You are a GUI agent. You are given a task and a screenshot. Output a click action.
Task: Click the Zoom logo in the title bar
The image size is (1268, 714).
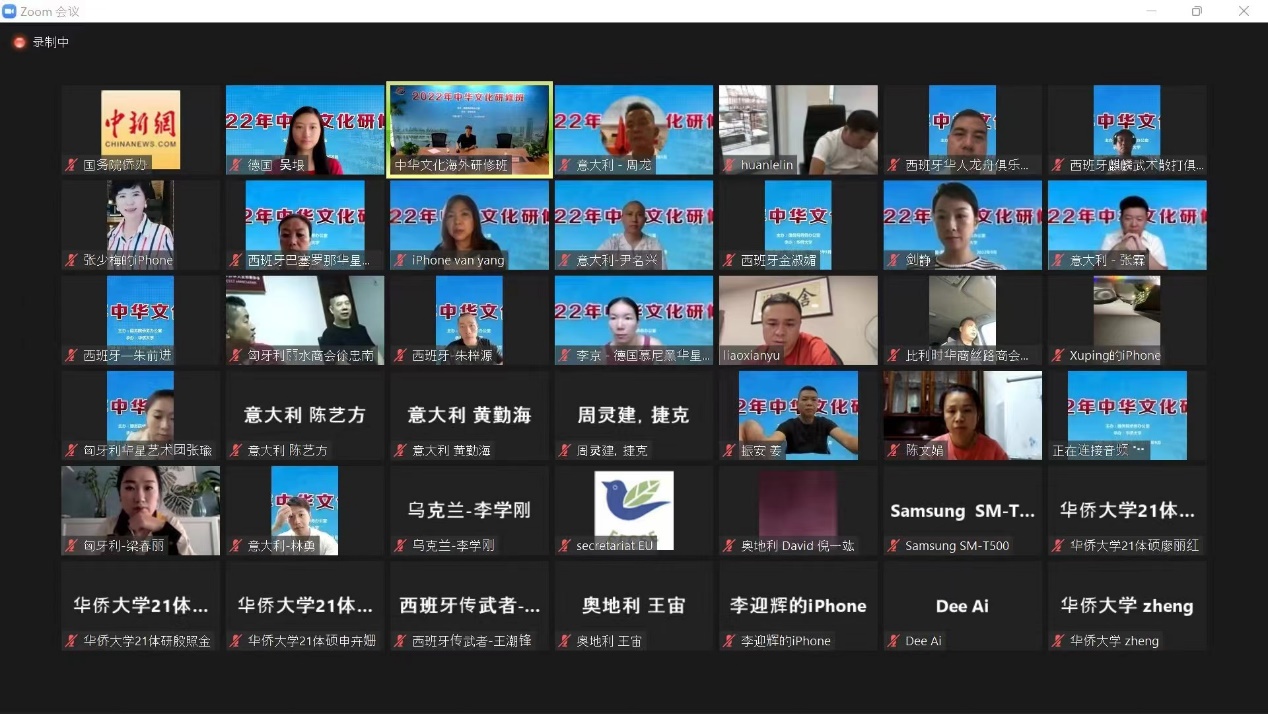(10, 11)
